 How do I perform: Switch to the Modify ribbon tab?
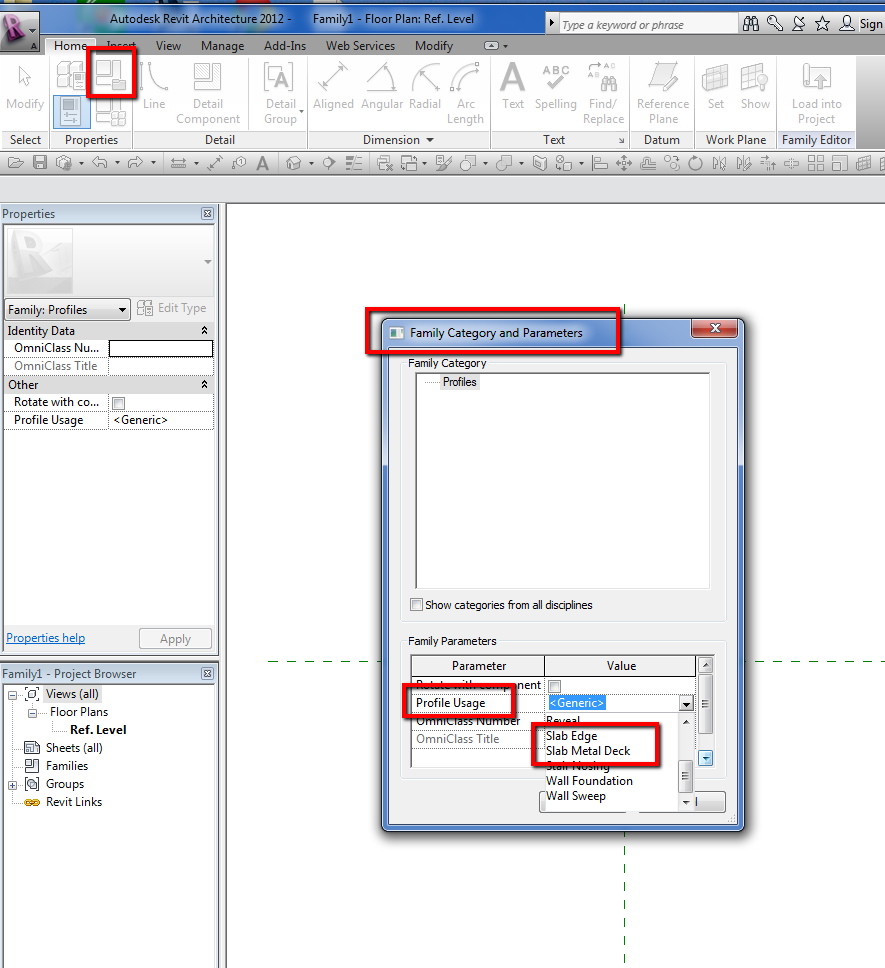coord(434,46)
